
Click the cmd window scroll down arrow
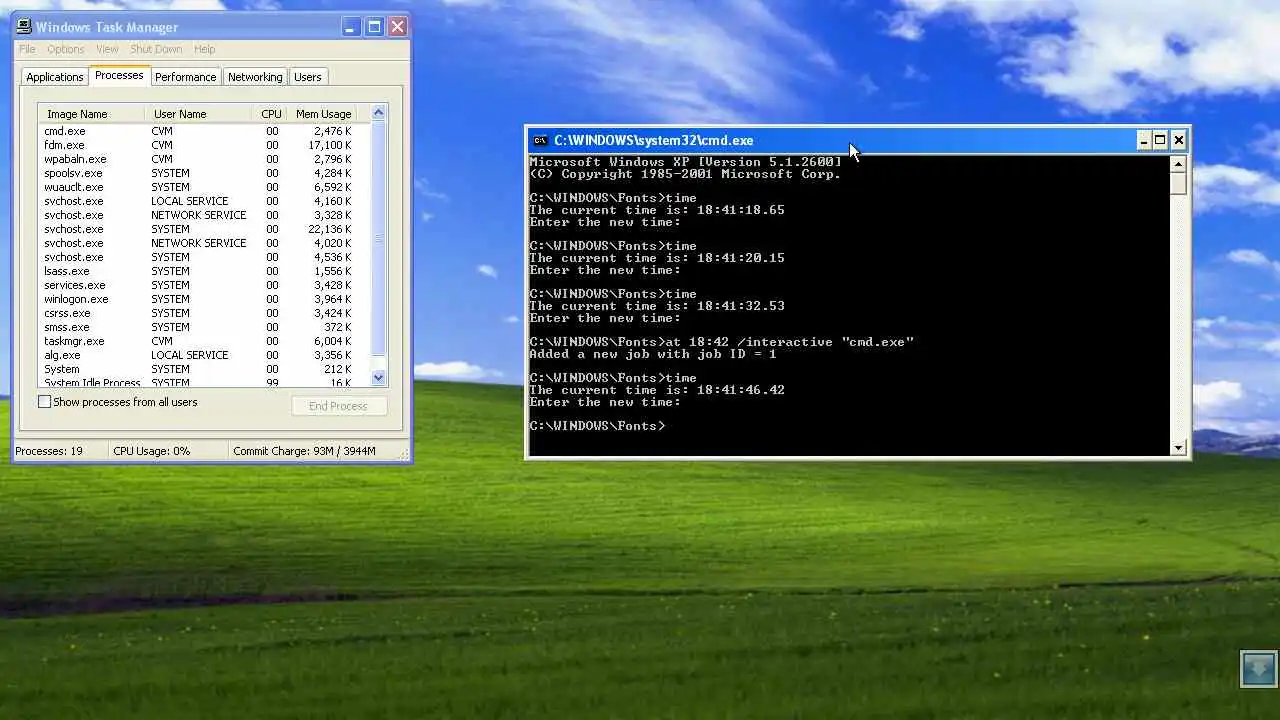tap(1178, 448)
